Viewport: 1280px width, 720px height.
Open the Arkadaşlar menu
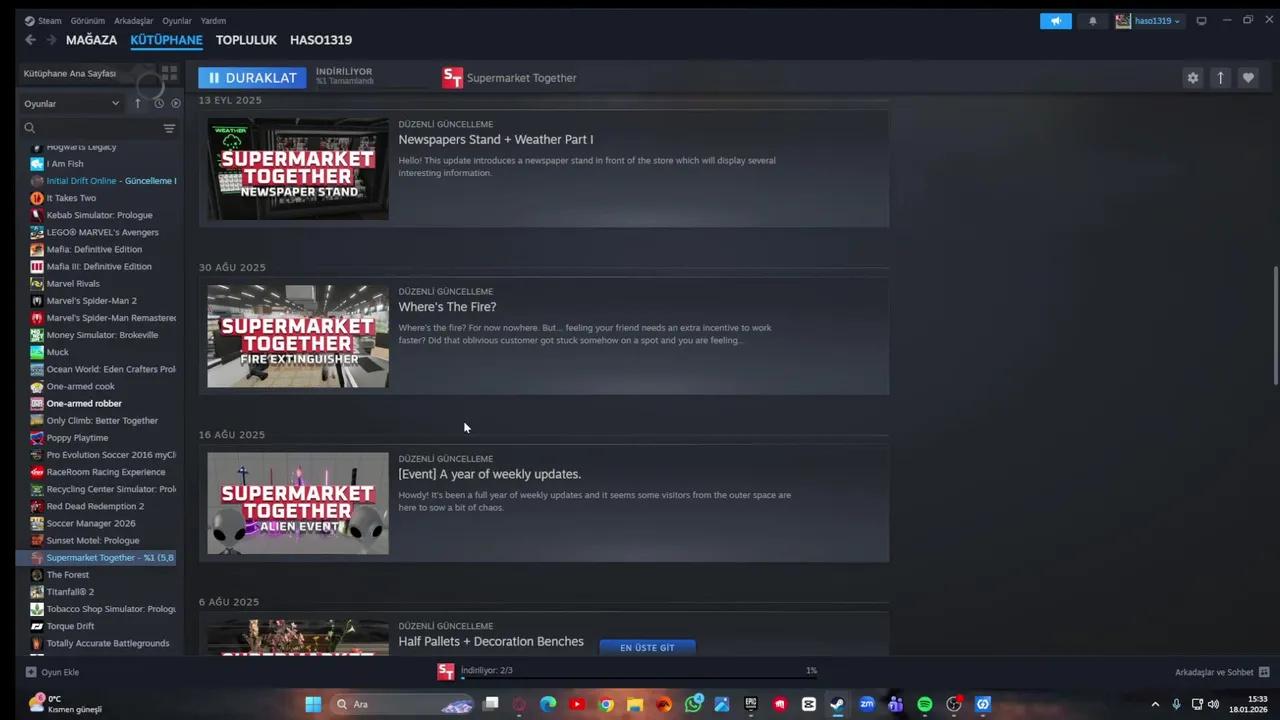(x=134, y=21)
